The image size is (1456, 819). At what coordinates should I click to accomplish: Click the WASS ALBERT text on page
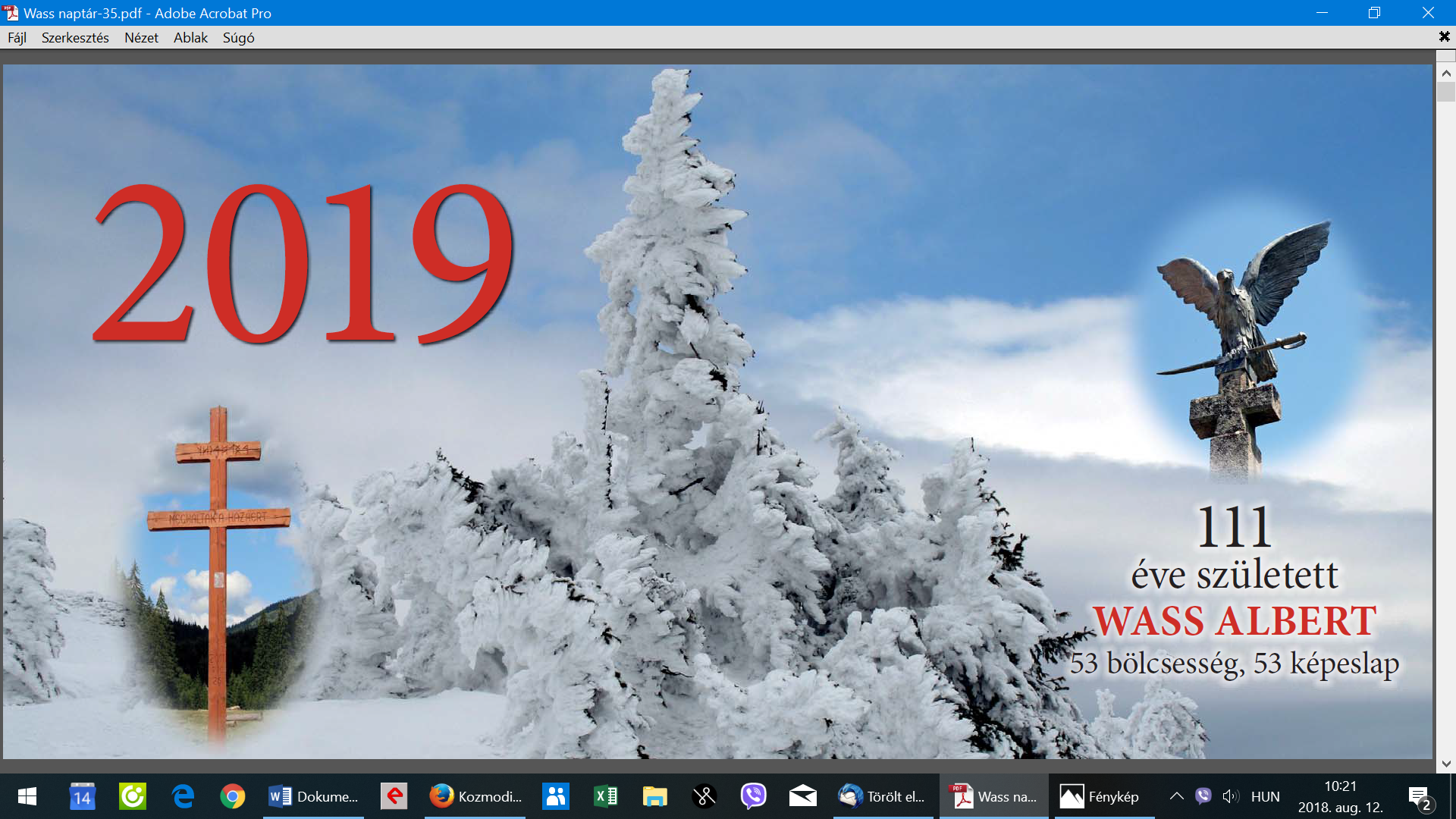click(x=1235, y=621)
